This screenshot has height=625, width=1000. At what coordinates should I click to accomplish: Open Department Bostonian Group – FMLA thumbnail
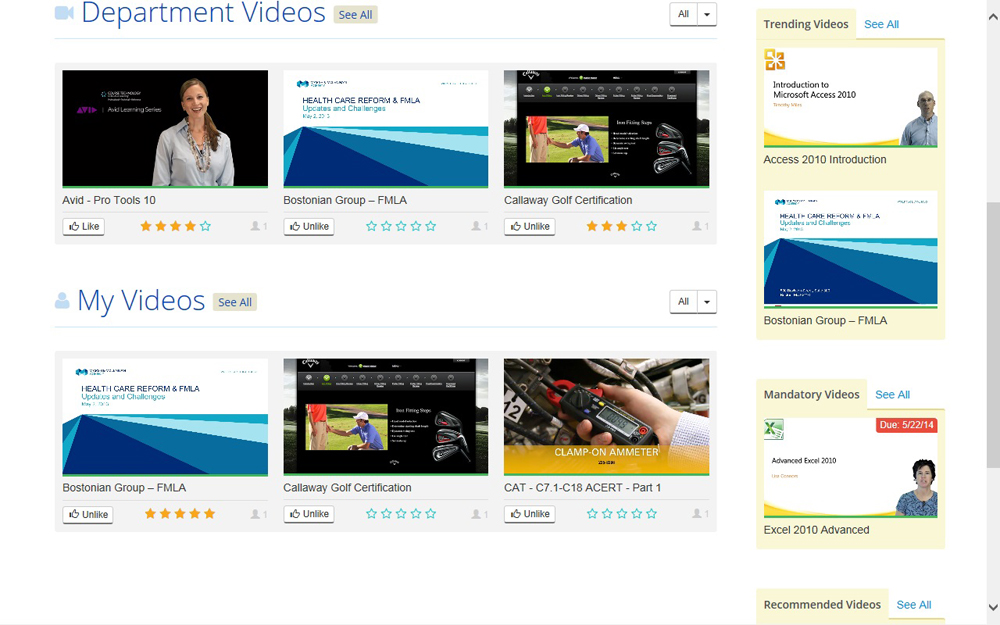(386, 129)
